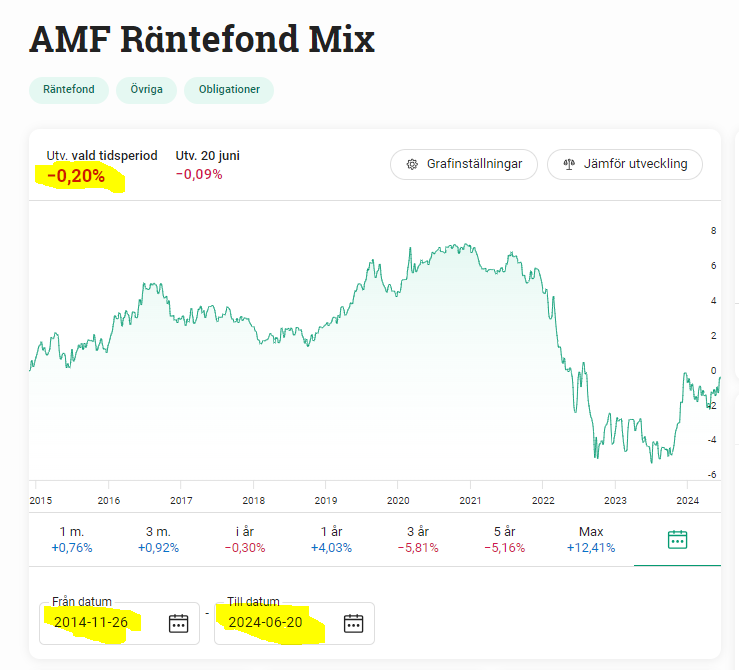Select the i år period tab
Screen dimensions: 739x670
click(x=245, y=539)
